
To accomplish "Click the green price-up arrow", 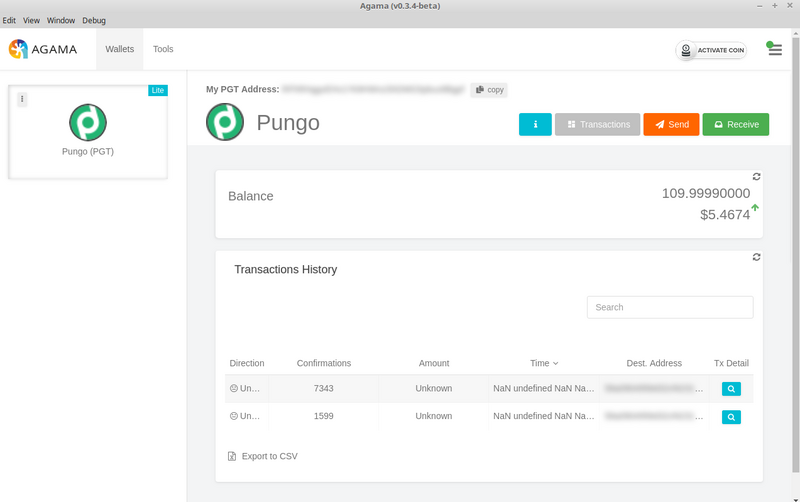I will point(755,207).
